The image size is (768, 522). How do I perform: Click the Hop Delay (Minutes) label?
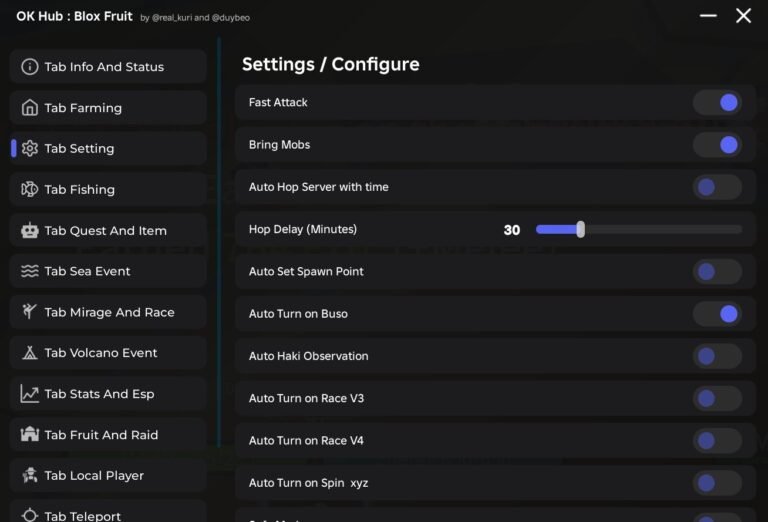[x=303, y=229]
